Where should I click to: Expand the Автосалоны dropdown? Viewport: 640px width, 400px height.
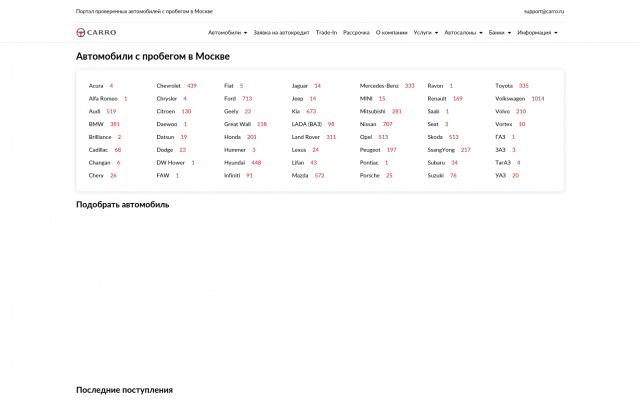click(463, 33)
